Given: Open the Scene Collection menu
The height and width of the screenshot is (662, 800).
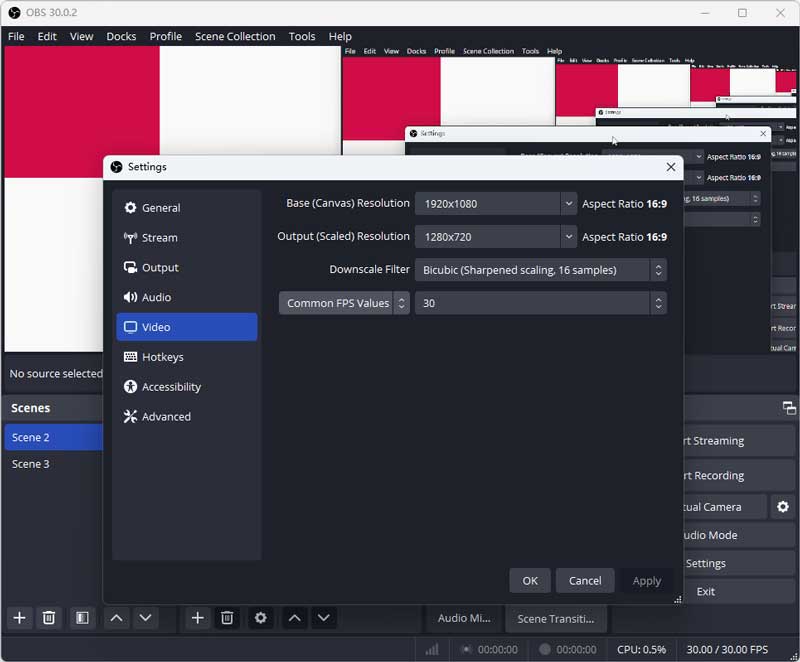Looking at the screenshot, I should 235,36.
